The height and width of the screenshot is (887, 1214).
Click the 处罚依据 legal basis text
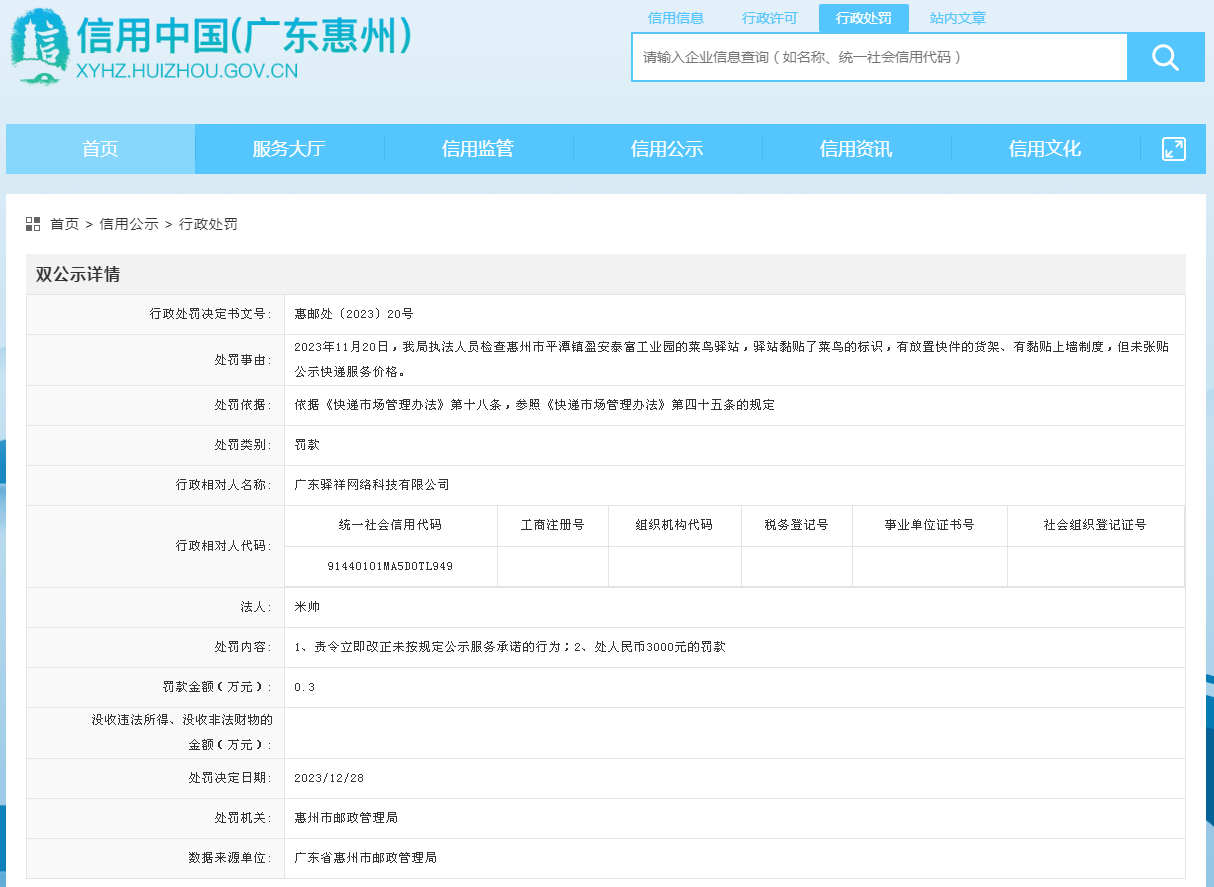click(x=534, y=405)
